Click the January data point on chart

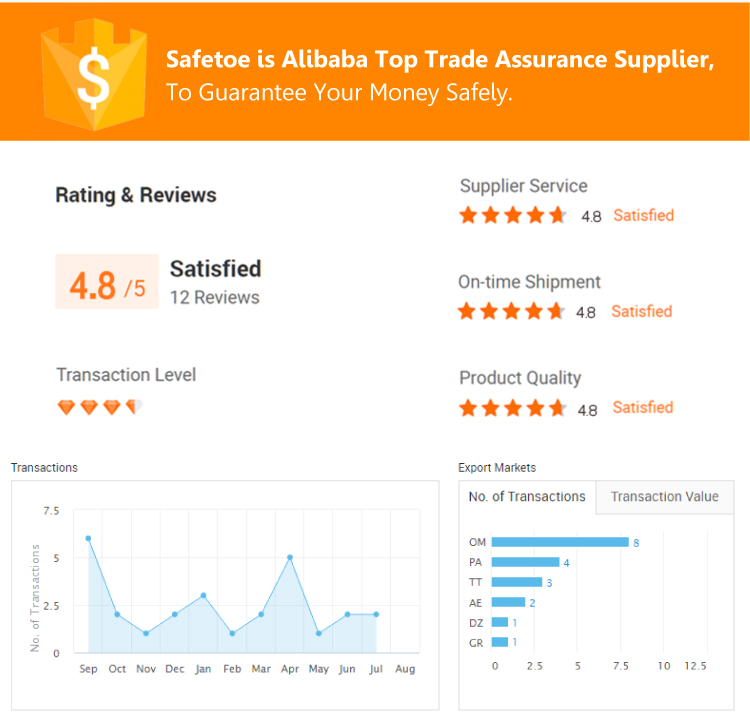click(203, 595)
